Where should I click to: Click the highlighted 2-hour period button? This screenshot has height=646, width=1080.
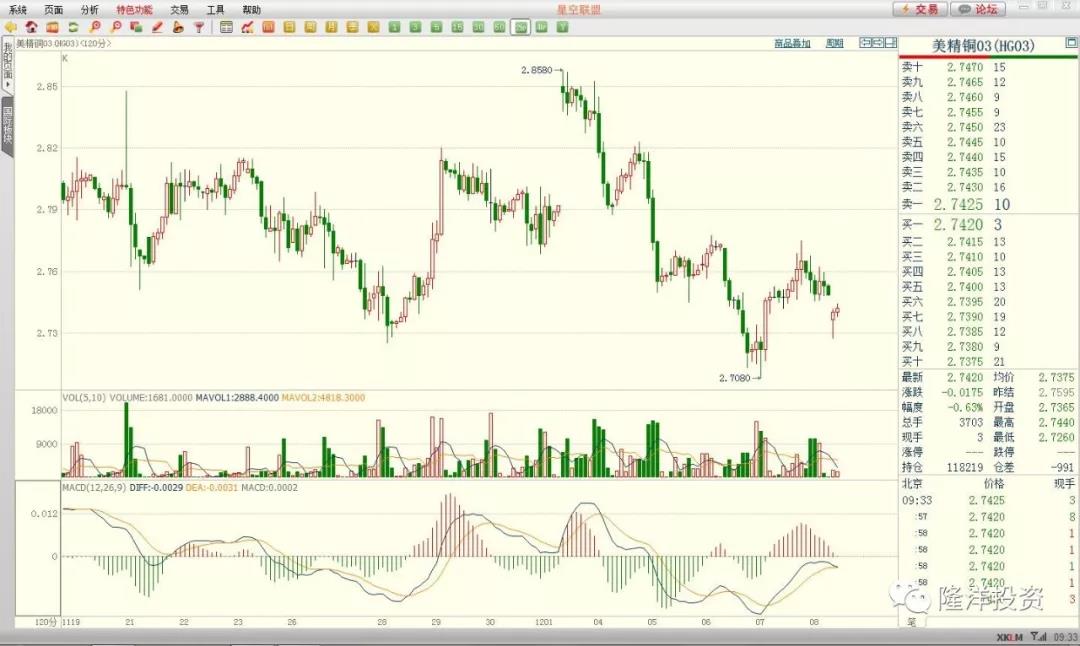521,28
